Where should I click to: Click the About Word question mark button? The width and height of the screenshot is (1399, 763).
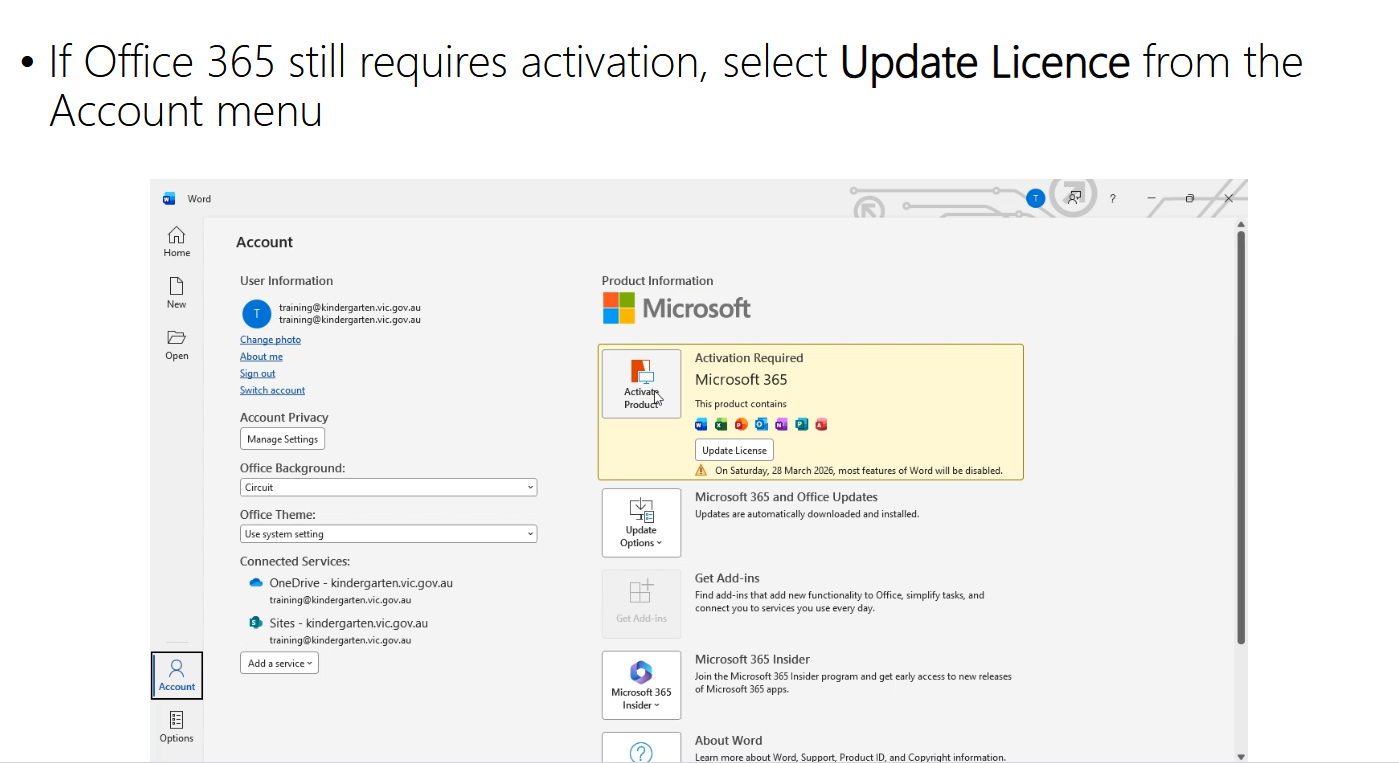click(641, 748)
